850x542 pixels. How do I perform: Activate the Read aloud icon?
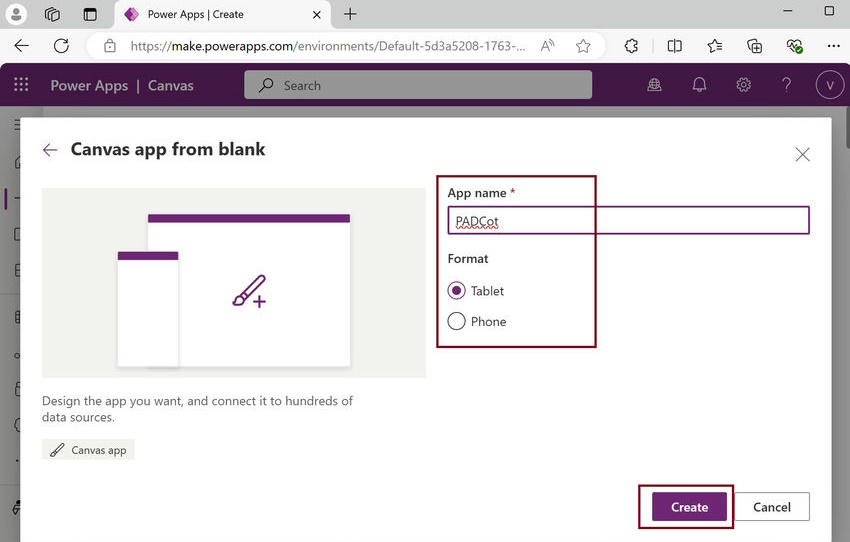click(548, 46)
